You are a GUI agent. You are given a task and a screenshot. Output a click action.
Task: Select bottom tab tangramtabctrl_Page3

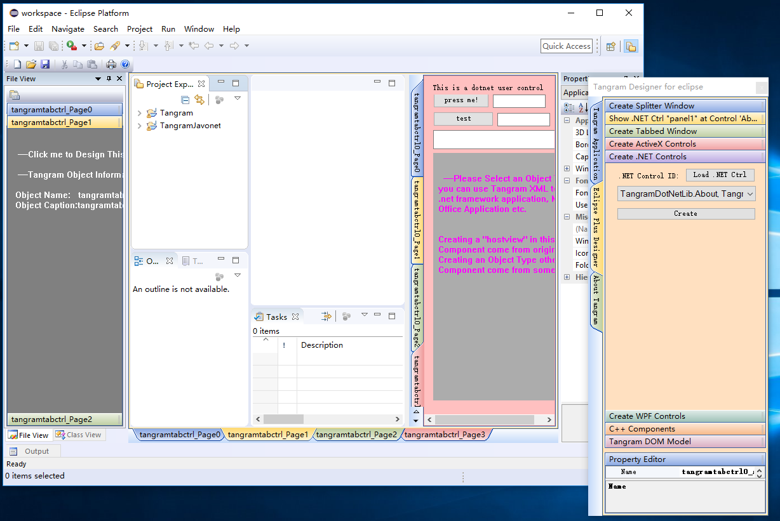pyautogui.click(x=444, y=434)
